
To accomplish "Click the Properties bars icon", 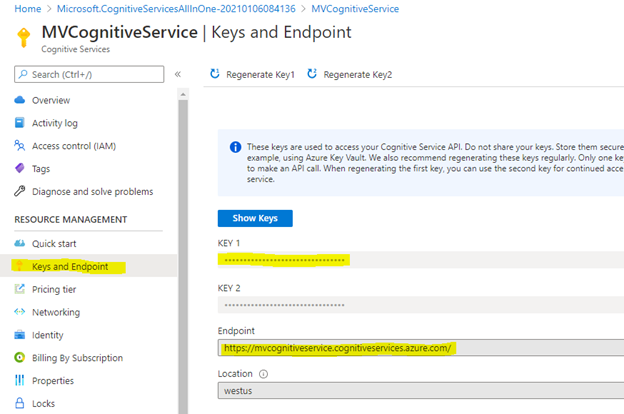I will (20, 380).
